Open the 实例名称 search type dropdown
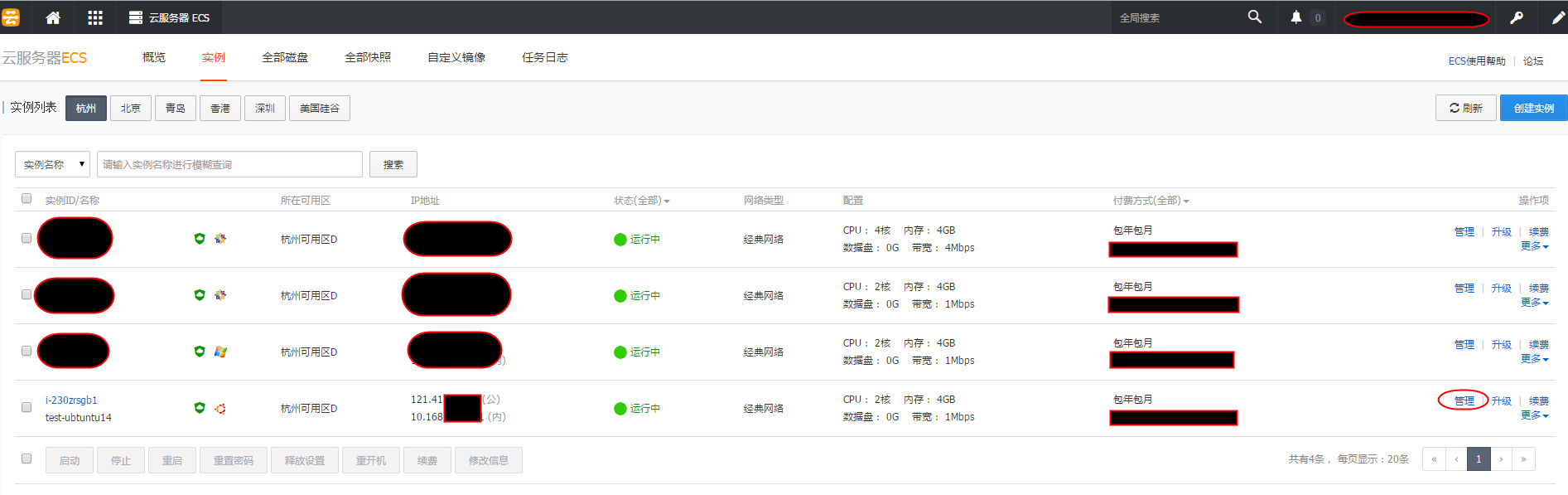 52,164
